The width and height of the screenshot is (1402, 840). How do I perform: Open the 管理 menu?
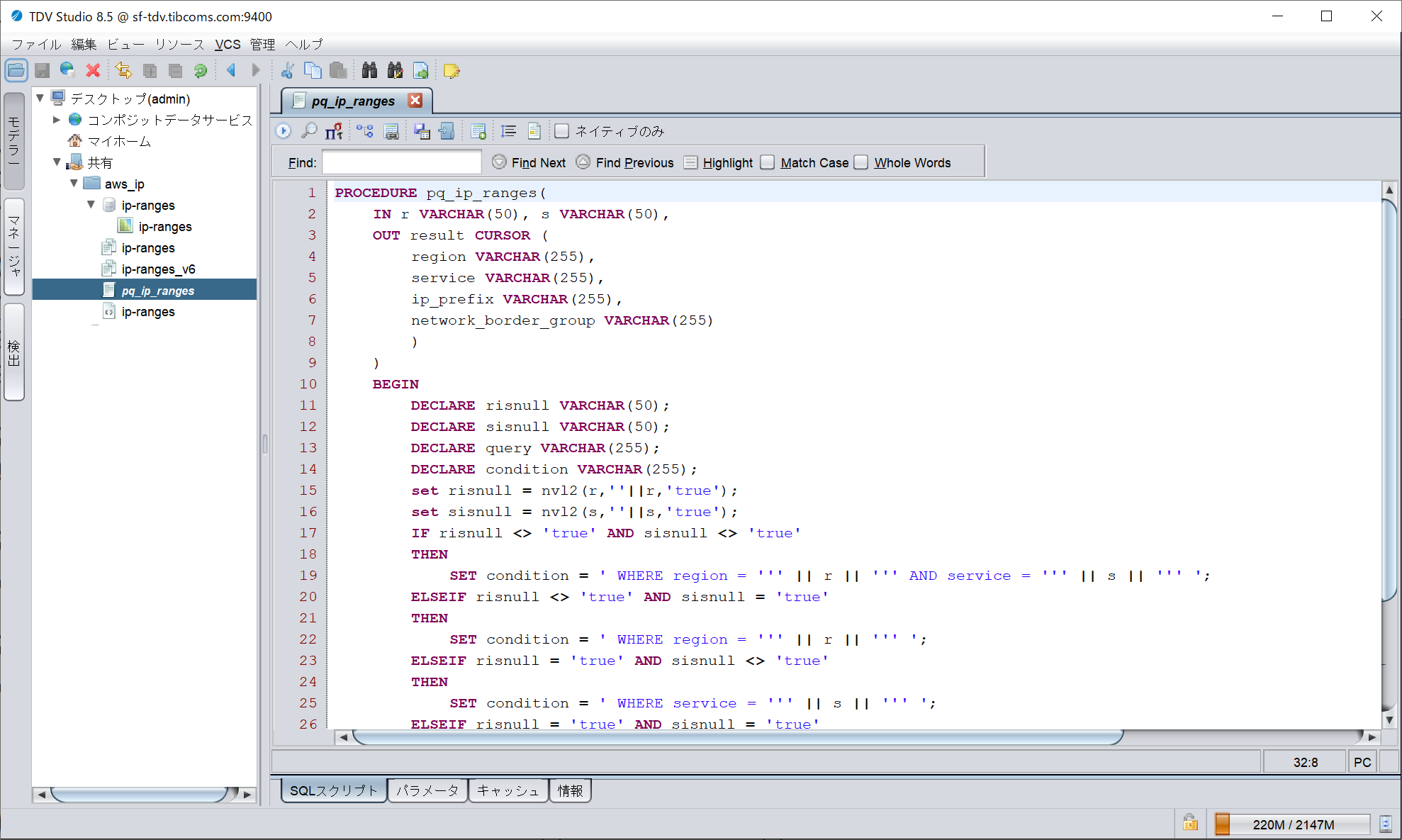[262, 44]
